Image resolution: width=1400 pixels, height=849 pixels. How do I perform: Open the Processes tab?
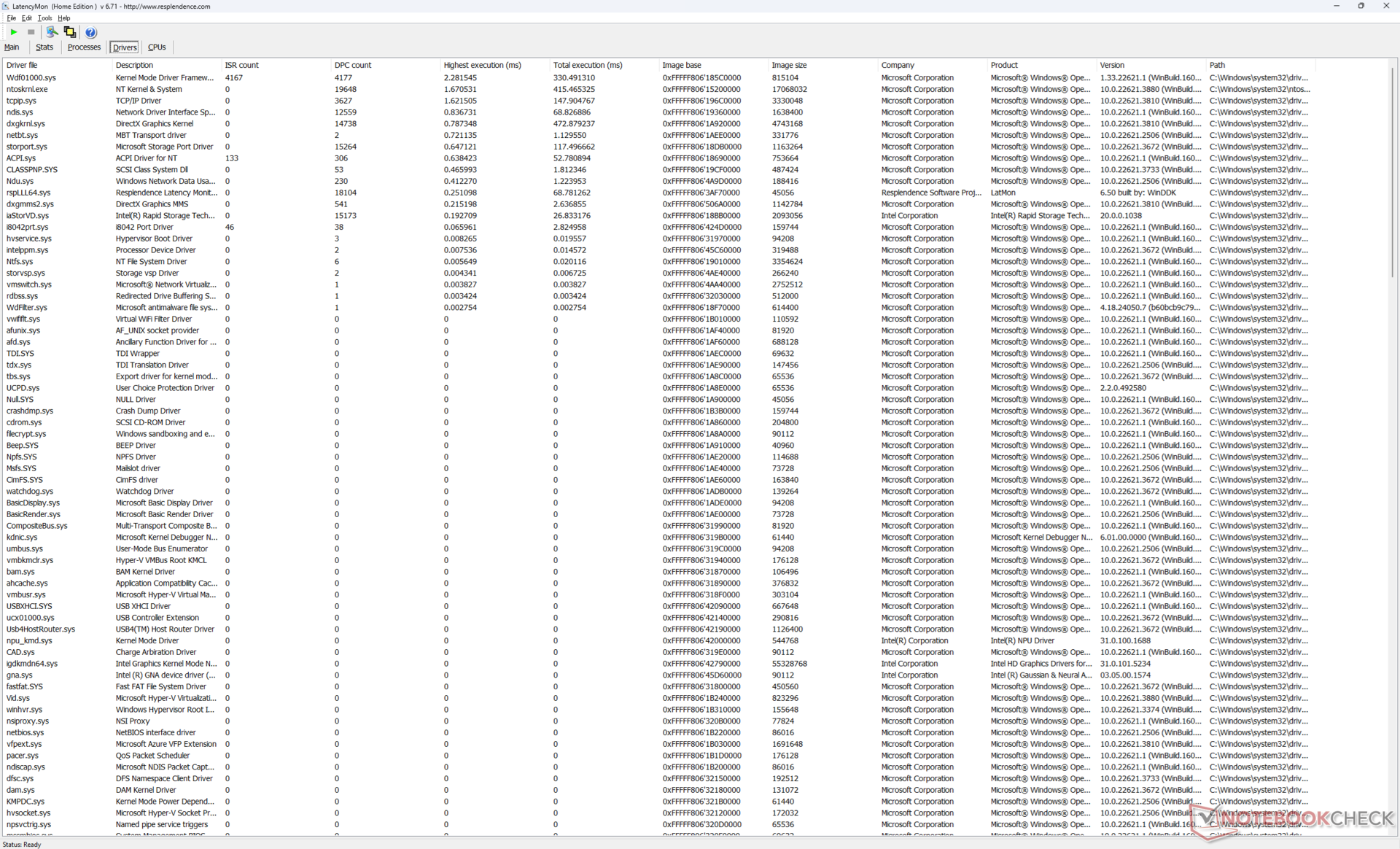84,47
